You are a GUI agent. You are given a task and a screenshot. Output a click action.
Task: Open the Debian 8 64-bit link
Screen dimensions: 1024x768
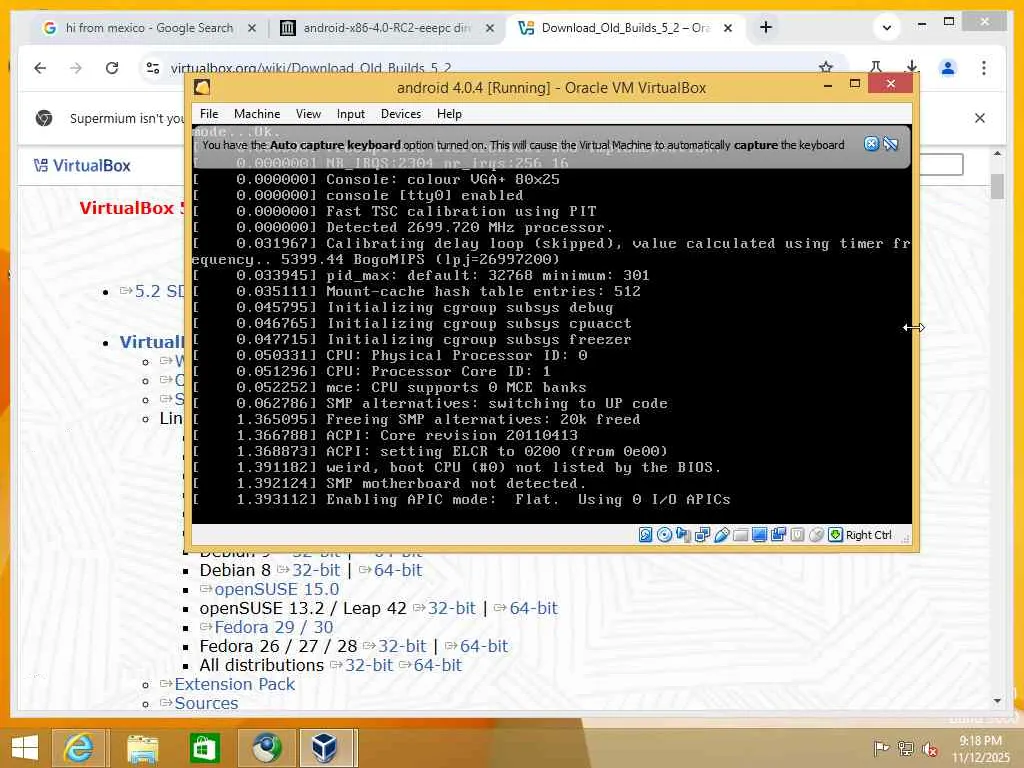click(x=398, y=571)
